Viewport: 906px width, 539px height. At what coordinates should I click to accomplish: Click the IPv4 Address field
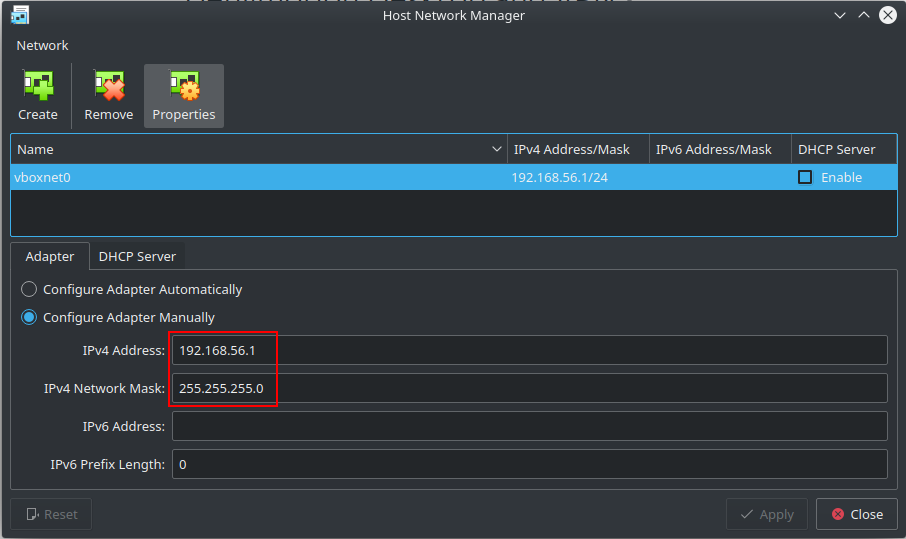click(529, 350)
